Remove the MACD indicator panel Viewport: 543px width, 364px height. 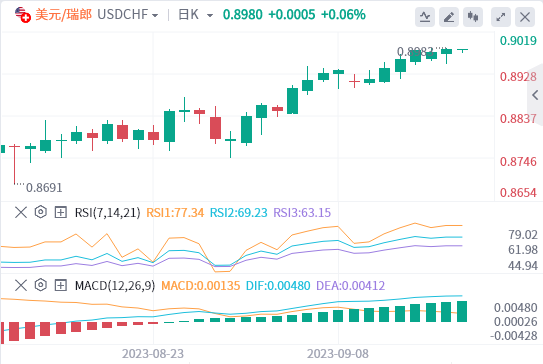point(21,285)
